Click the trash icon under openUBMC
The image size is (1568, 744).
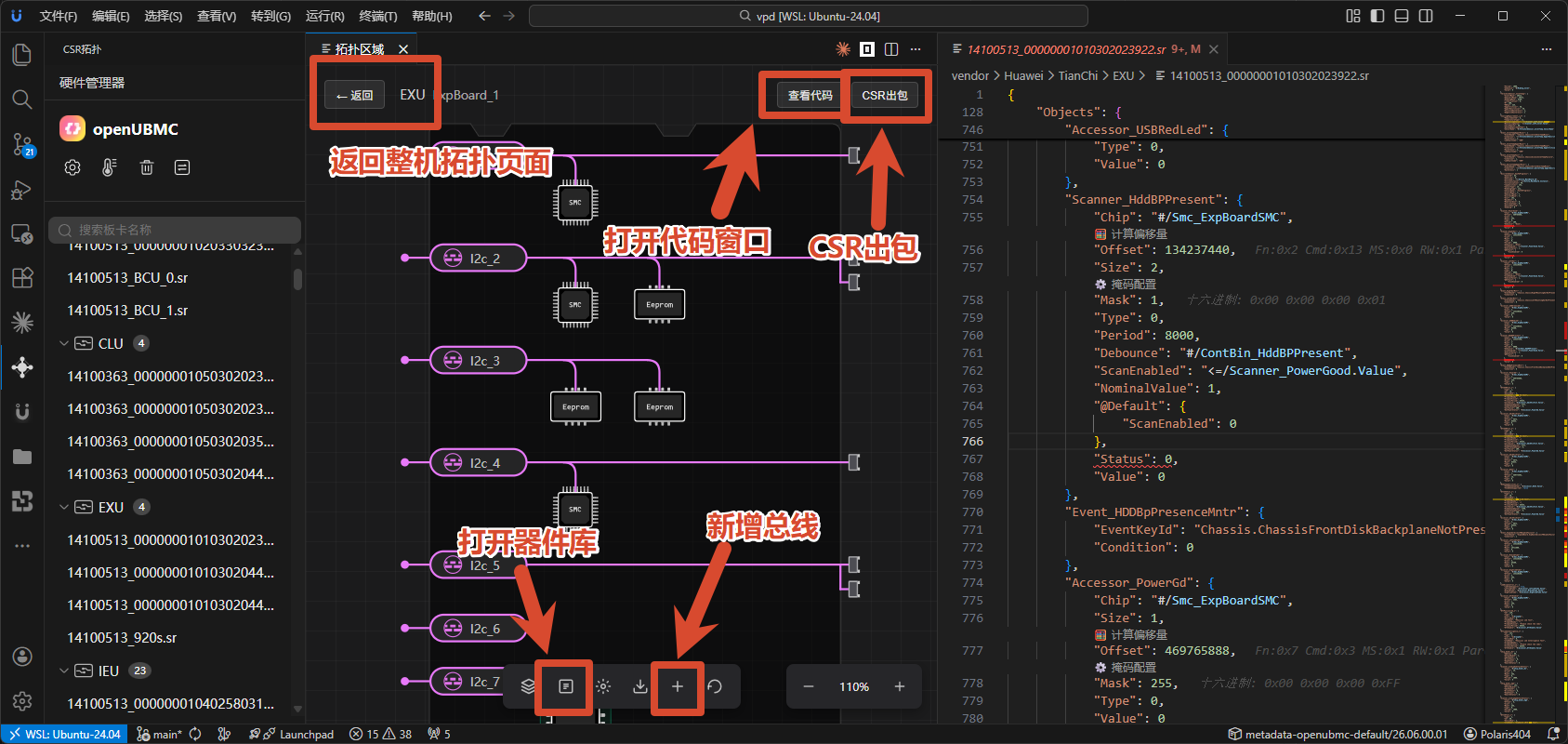pos(147,167)
